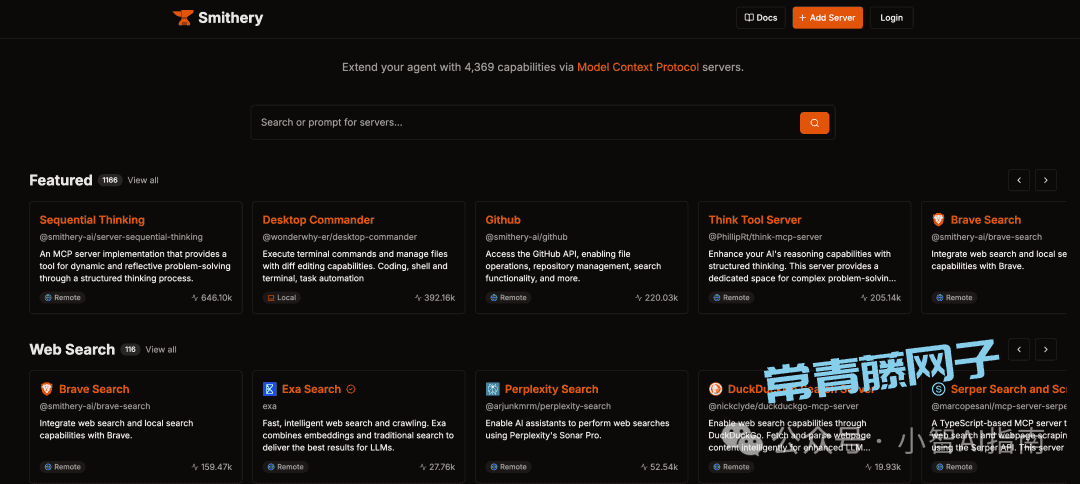Open the Desktop Commander server title
Image resolution: width=1080 pixels, height=484 pixels.
click(318, 220)
